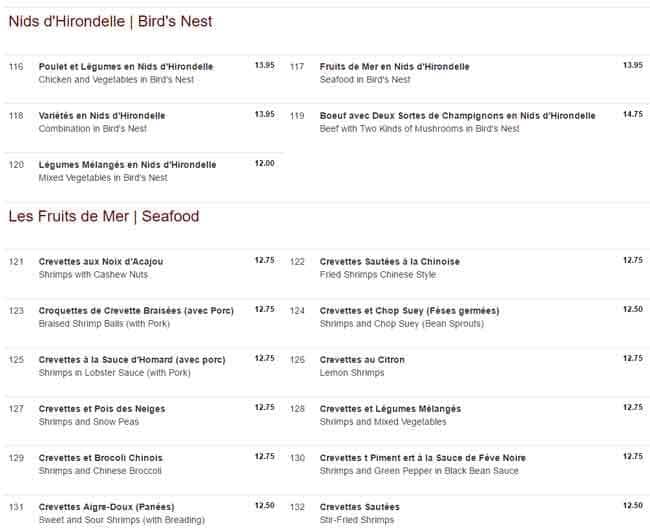Select Crevettes et Pois des Neiges
The image size is (650, 532).
click(102, 408)
